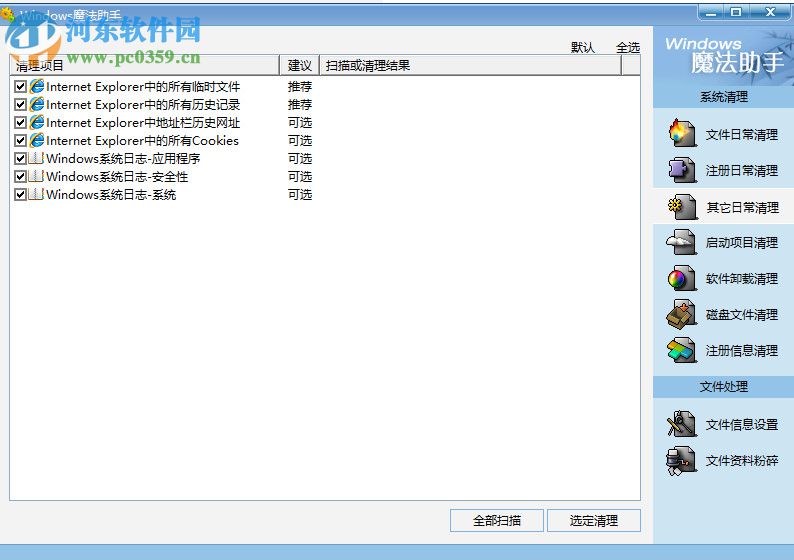Viewport: 794px width, 560px height.
Task: Go to 注册信息清理 menu entry
Action: tap(742, 350)
